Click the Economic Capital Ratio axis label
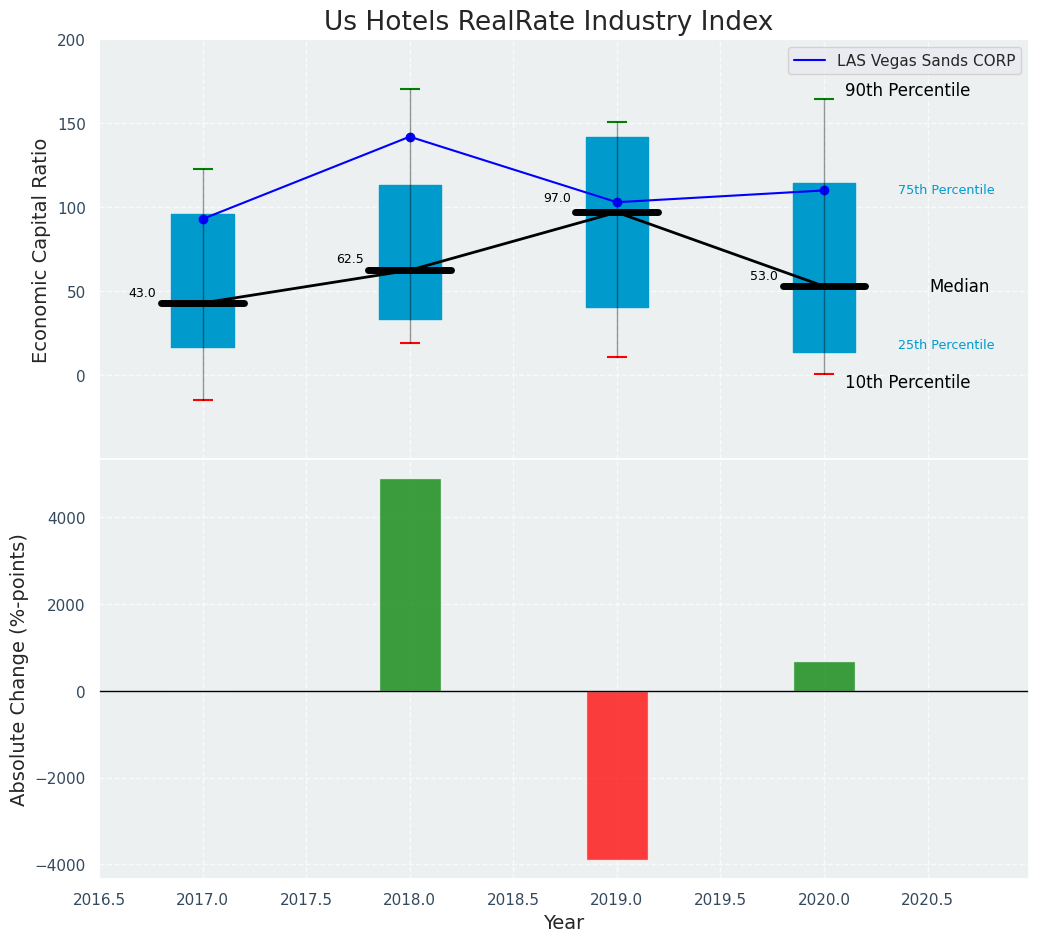The height and width of the screenshot is (942, 1039). point(41,250)
